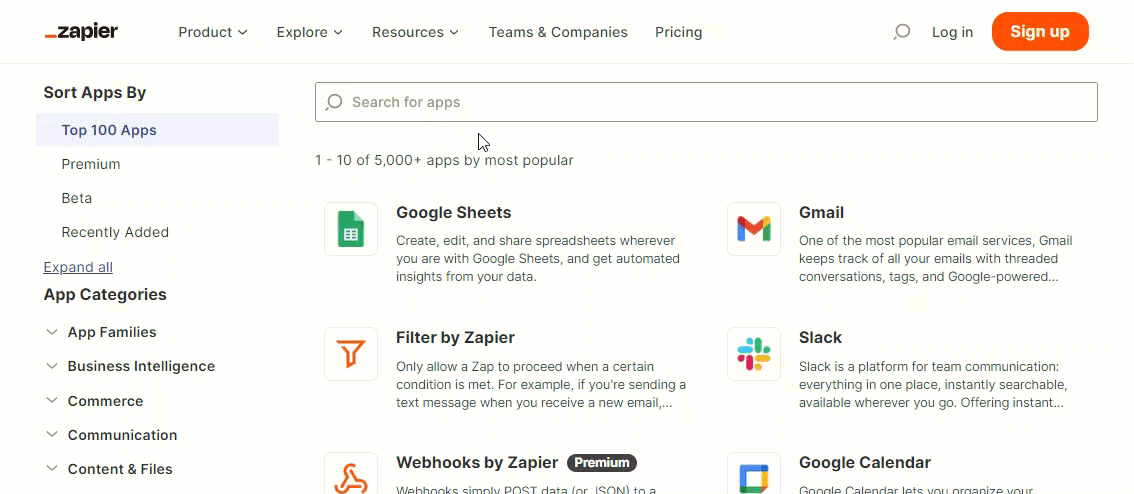Expand the Content & Files category
1134x494 pixels.
coord(109,469)
